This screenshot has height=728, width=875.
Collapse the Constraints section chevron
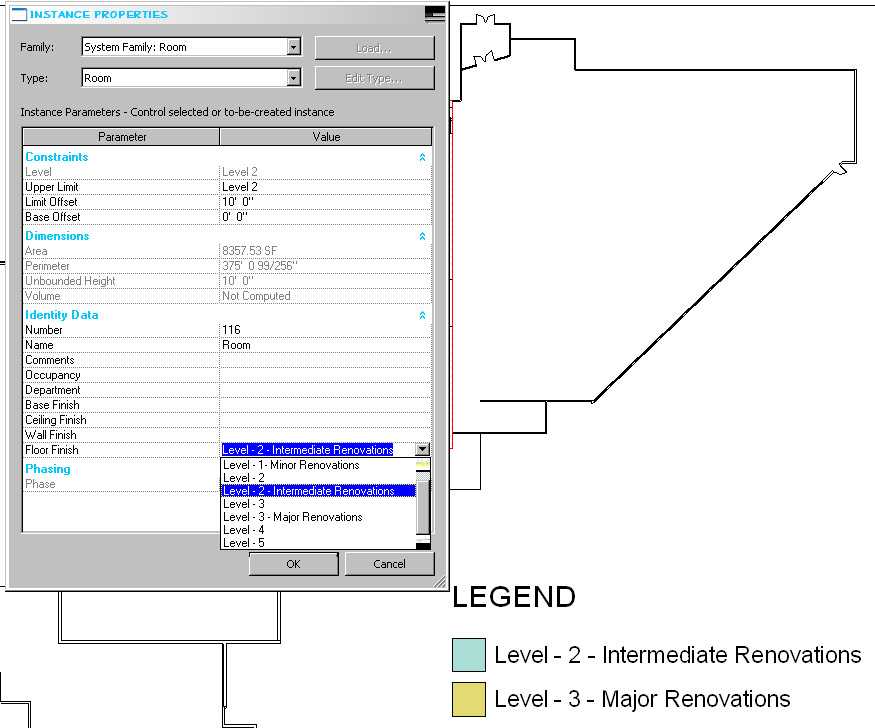[x=422, y=157]
